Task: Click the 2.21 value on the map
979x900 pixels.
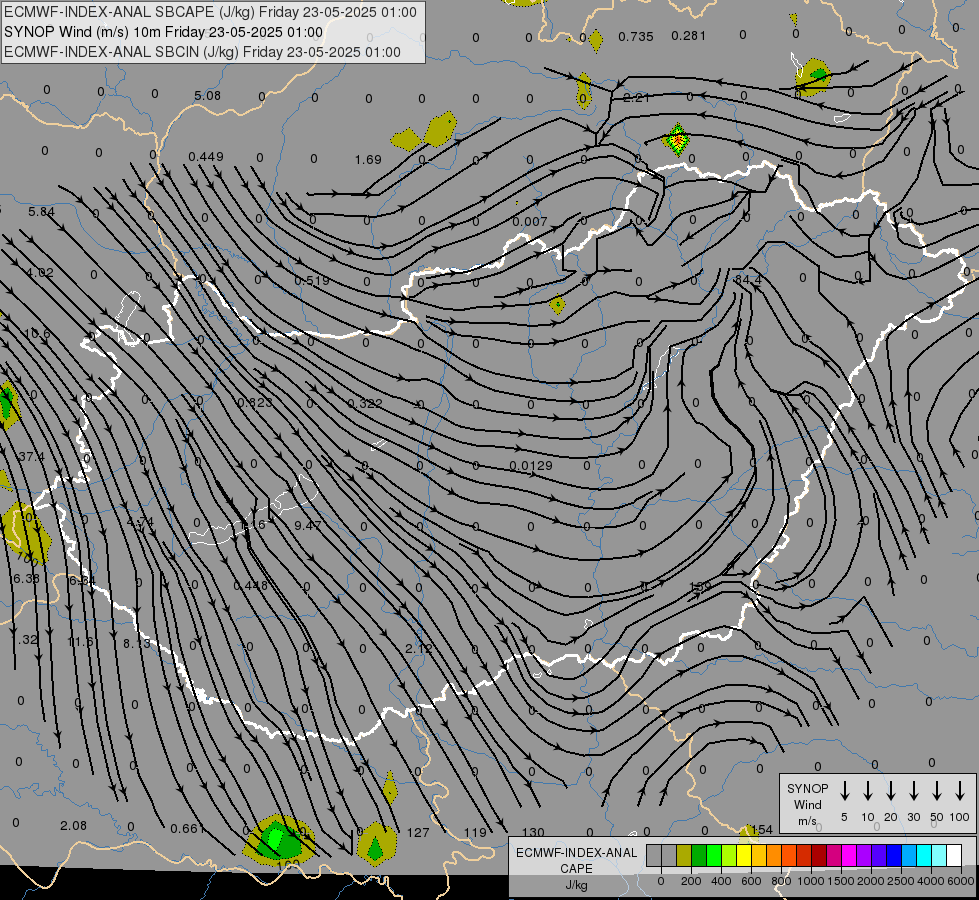Action: pyautogui.click(x=636, y=97)
